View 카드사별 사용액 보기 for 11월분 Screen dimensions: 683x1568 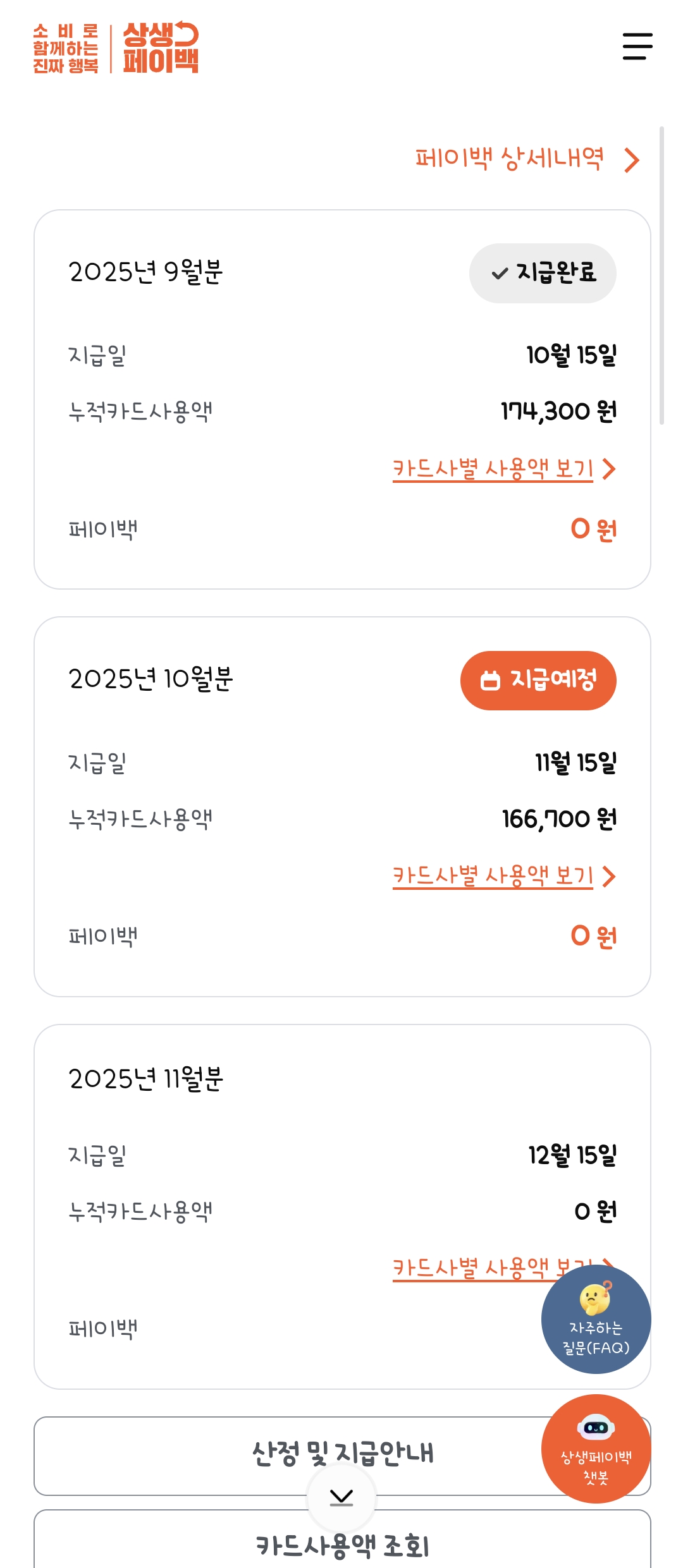tap(468, 1267)
